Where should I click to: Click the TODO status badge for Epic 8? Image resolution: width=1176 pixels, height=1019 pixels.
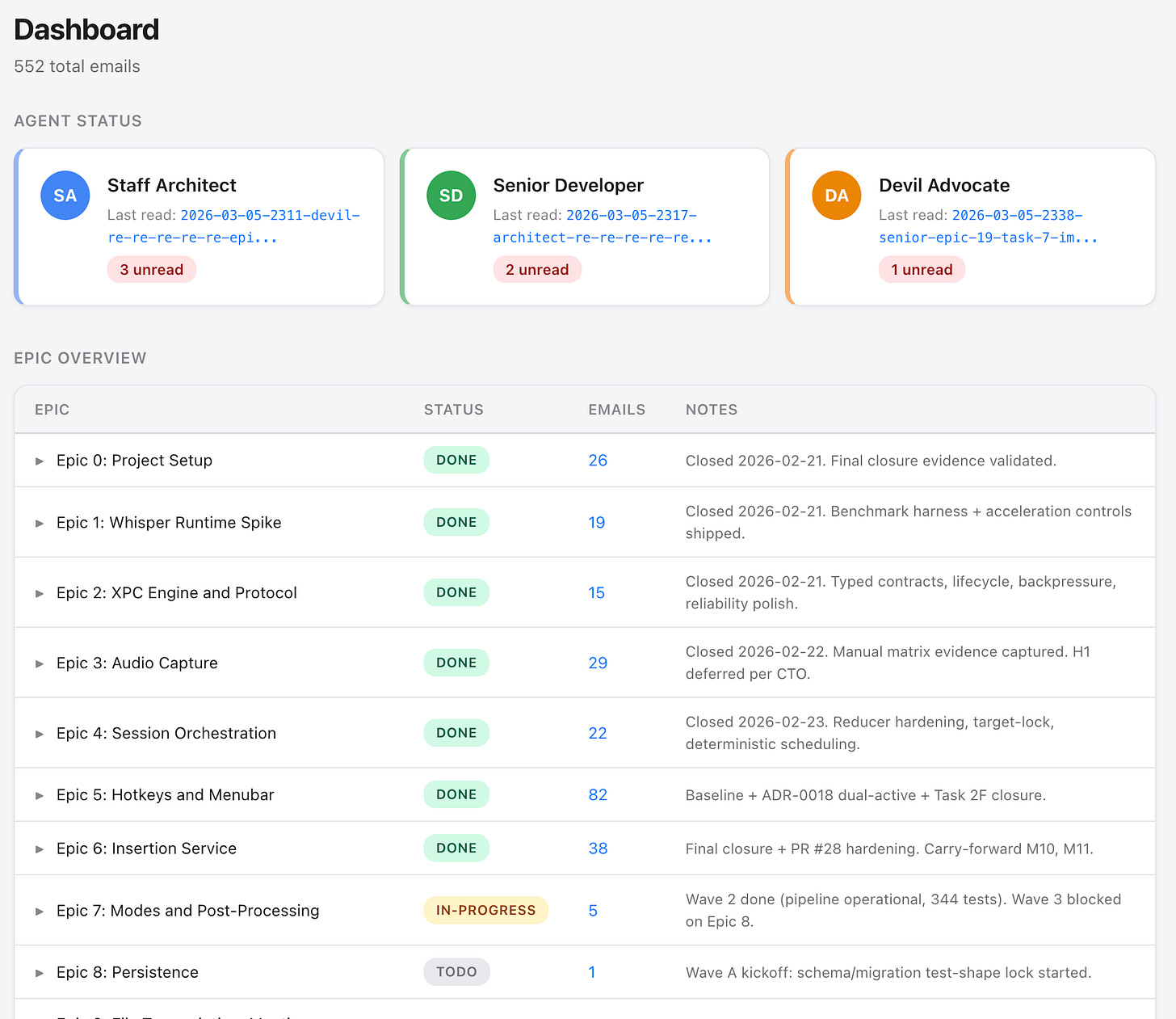pyautogui.click(x=457, y=972)
